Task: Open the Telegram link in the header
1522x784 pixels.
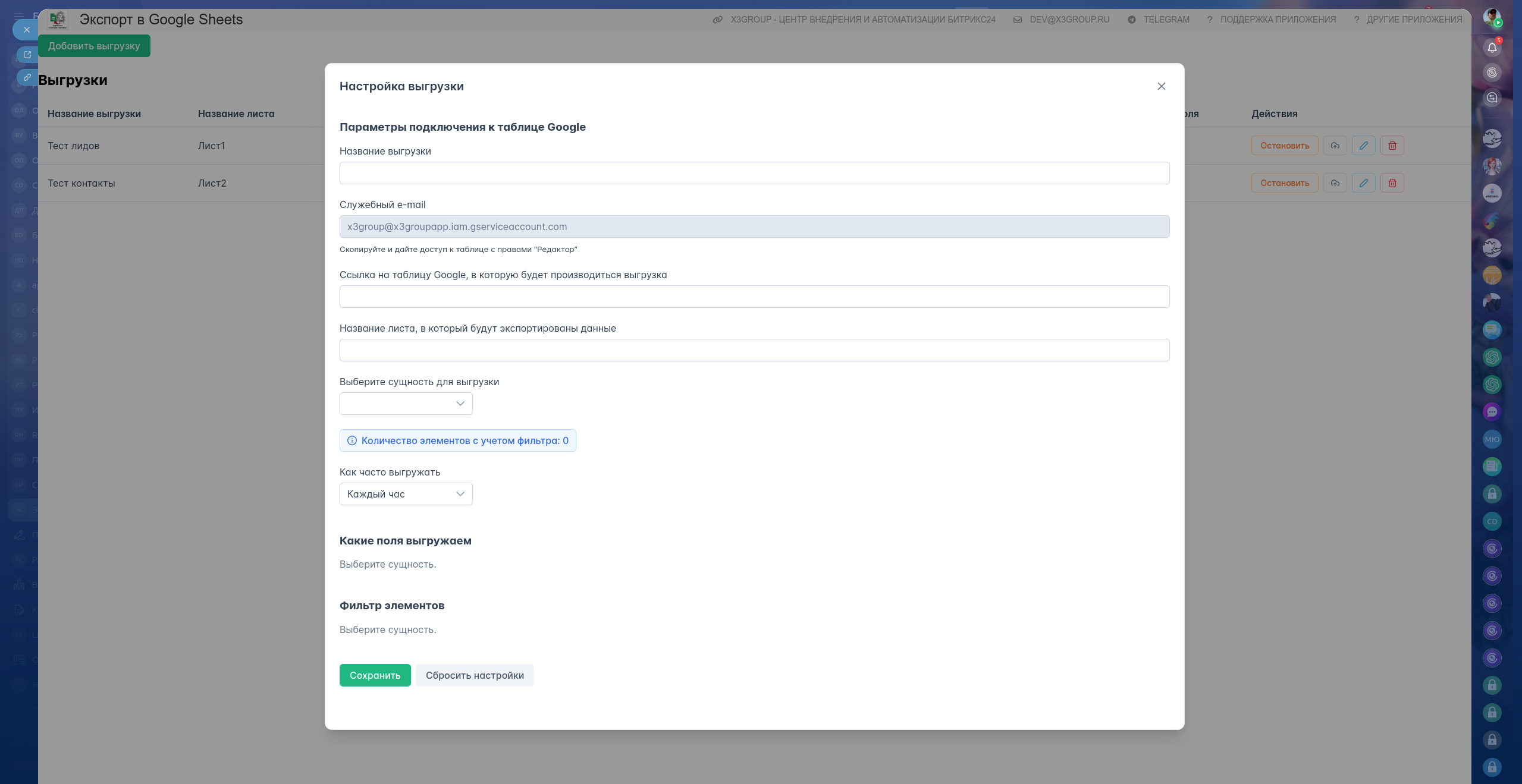Action: pyautogui.click(x=1166, y=20)
